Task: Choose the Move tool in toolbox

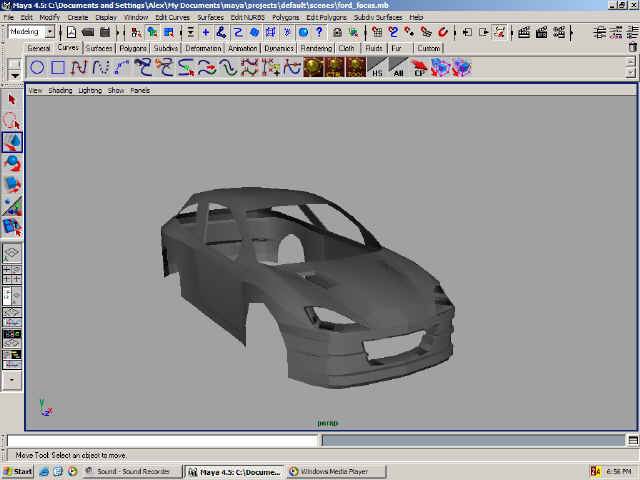Action: click(13, 142)
